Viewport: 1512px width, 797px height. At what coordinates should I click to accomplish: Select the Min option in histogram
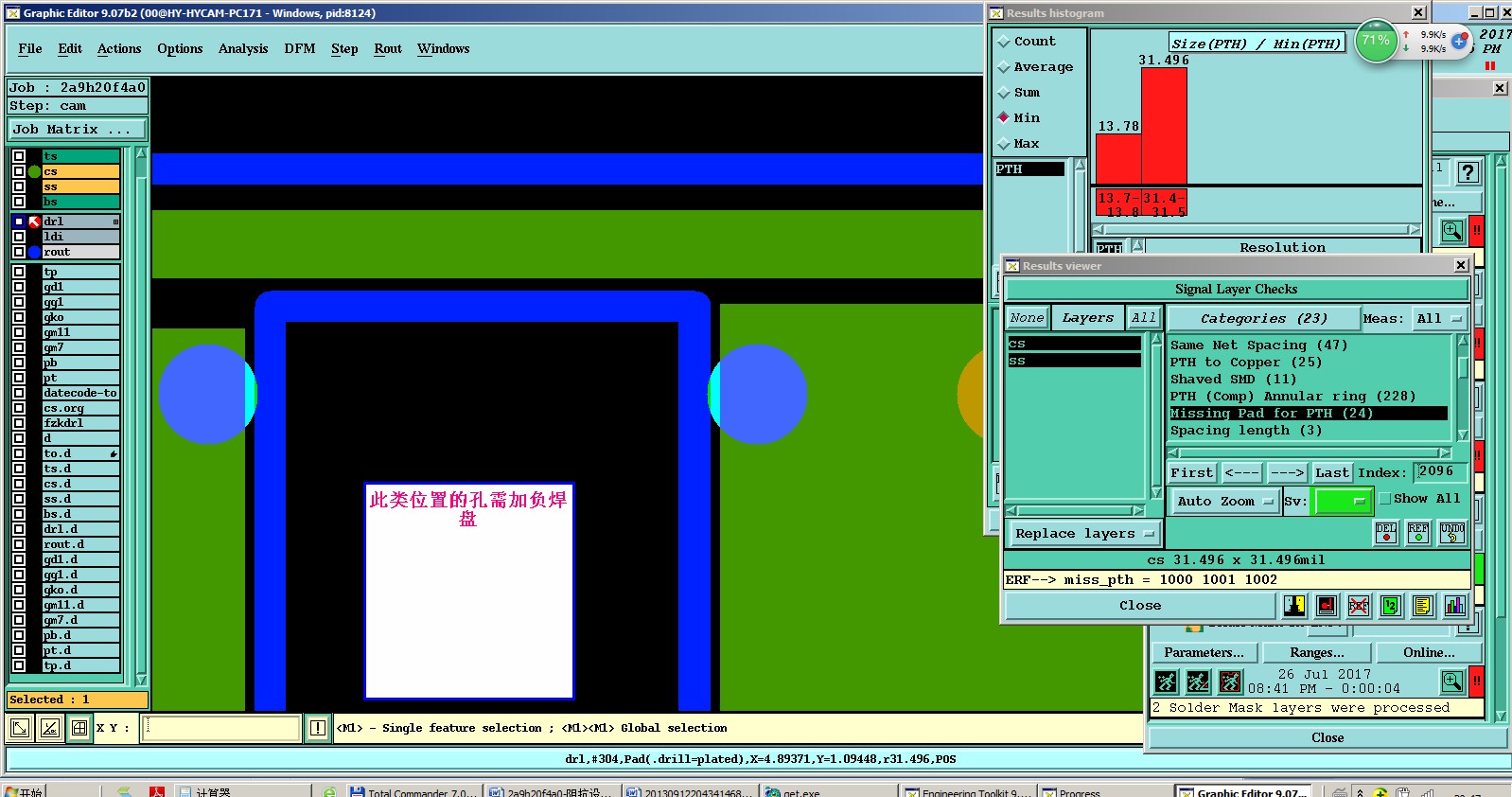point(1019,118)
